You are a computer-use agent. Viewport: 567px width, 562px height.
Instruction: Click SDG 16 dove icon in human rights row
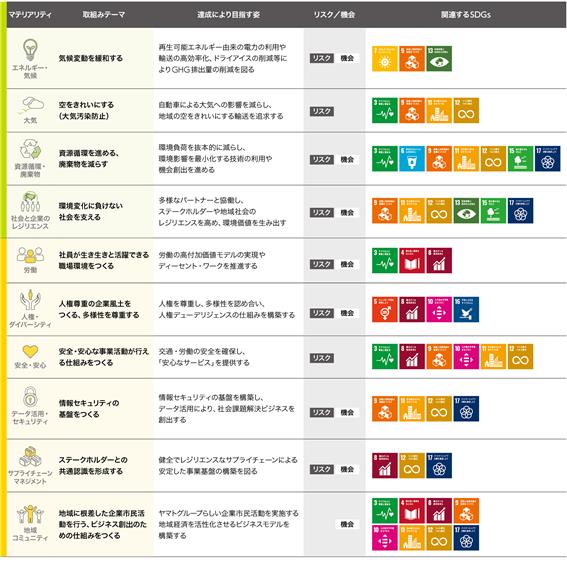click(x=466, y=310)
